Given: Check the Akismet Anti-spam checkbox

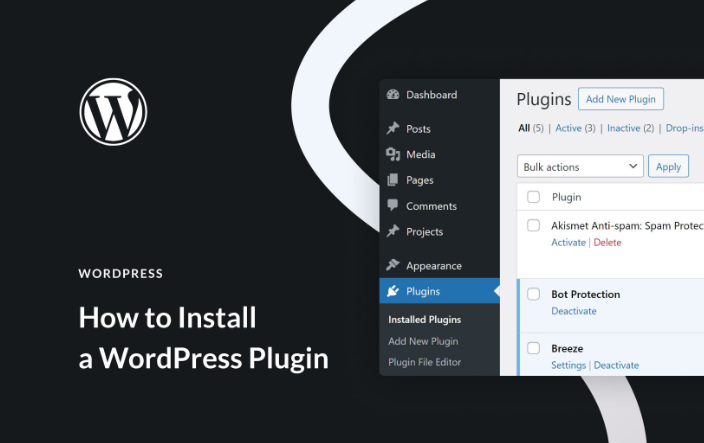Looking at the screenshot, I should (x=533, y=225).
